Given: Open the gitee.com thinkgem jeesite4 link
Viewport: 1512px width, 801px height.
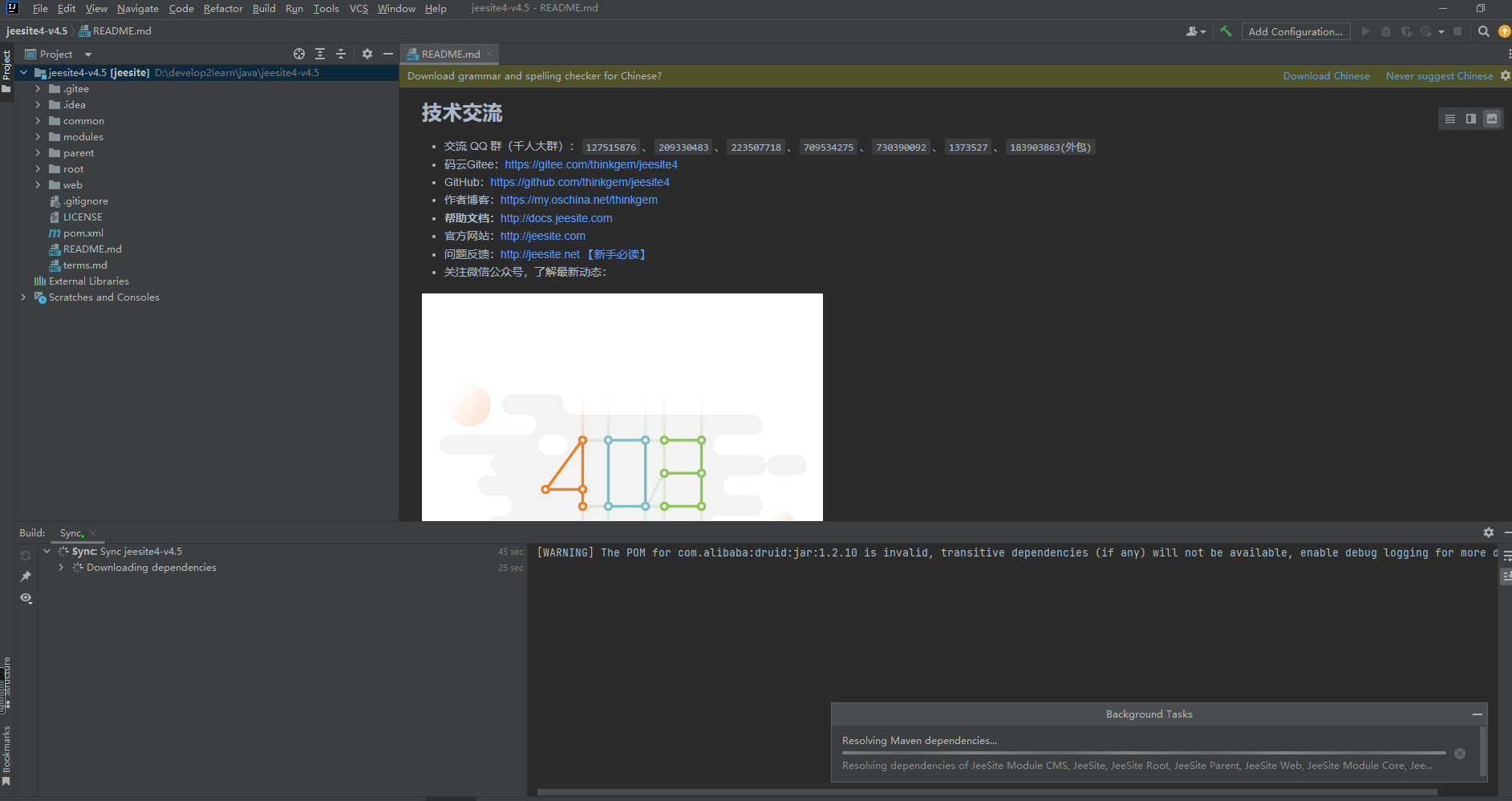Looking at the screenshot, I should (591, 164).
